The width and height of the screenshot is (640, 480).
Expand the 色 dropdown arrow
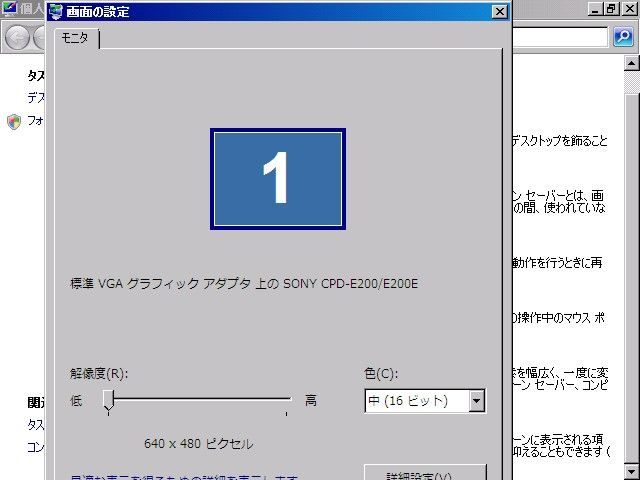pos(476,401)
